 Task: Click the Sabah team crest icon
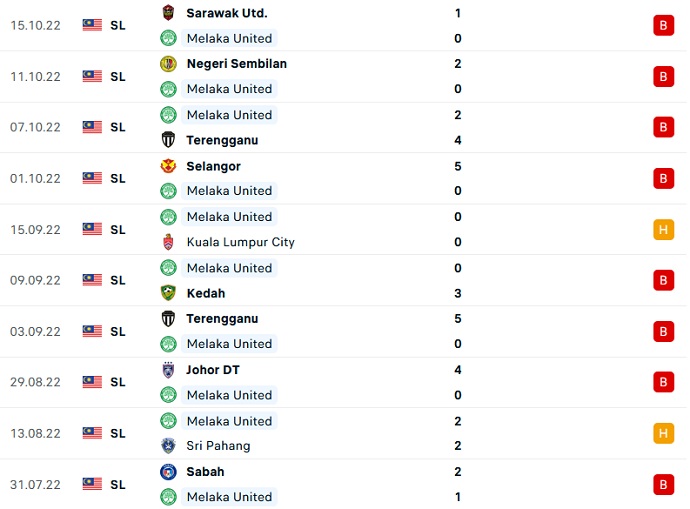click(x=168, y=472)
